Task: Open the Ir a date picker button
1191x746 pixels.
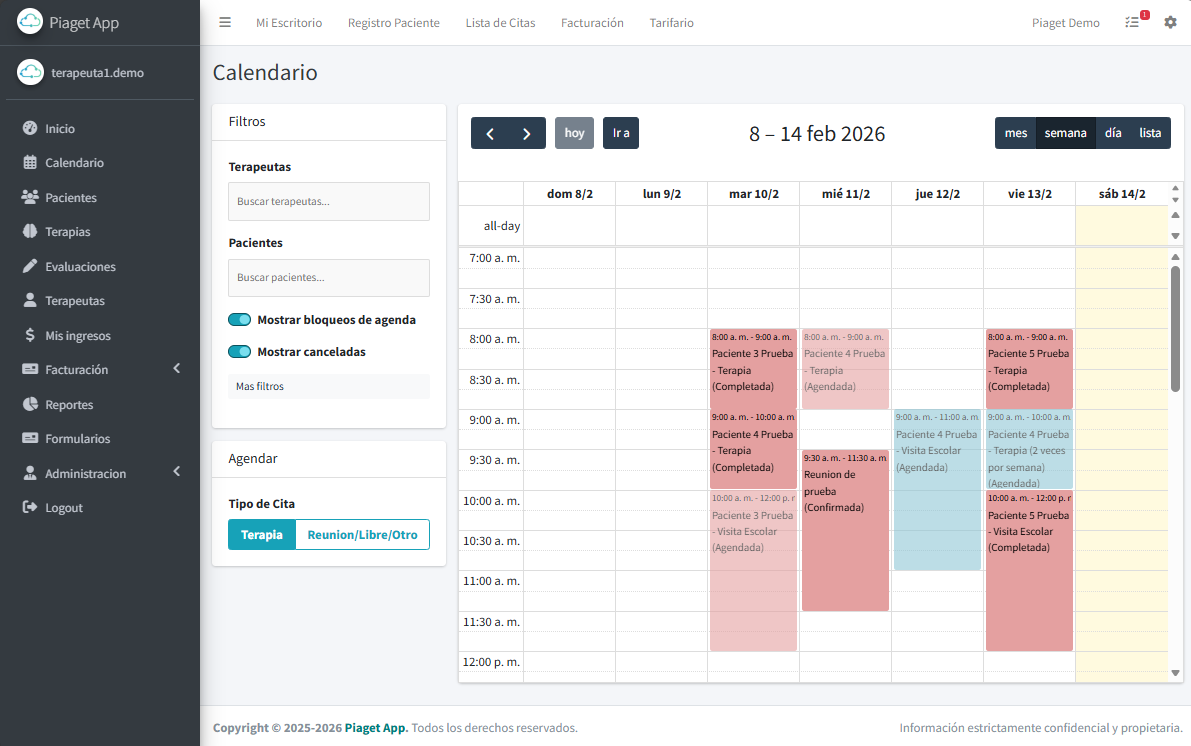Action: click(x=620, y=132)
